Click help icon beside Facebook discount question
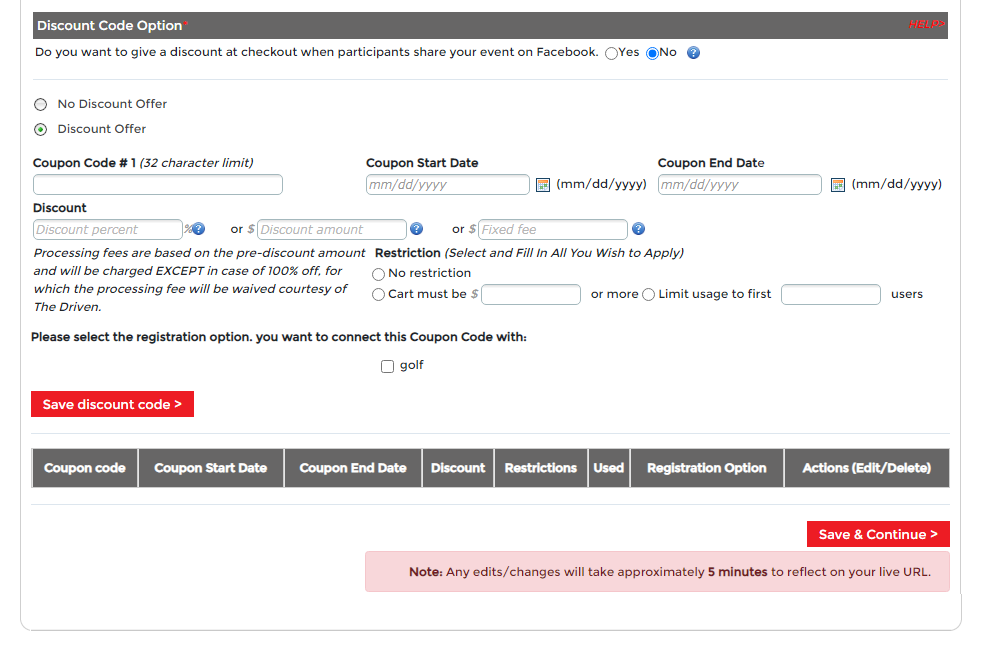The image size is (984, 645). tap(693, 53)
